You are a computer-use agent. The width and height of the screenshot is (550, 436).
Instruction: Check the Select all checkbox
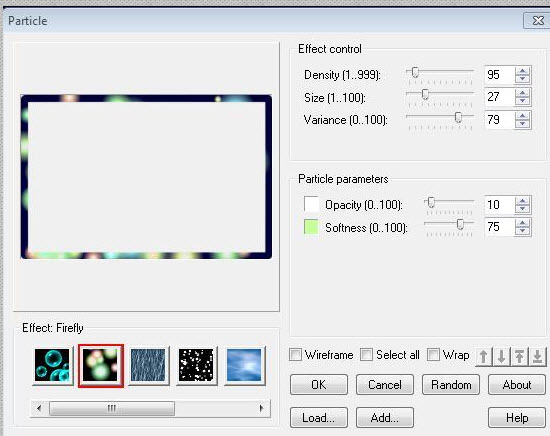click(x=367, y=355)
